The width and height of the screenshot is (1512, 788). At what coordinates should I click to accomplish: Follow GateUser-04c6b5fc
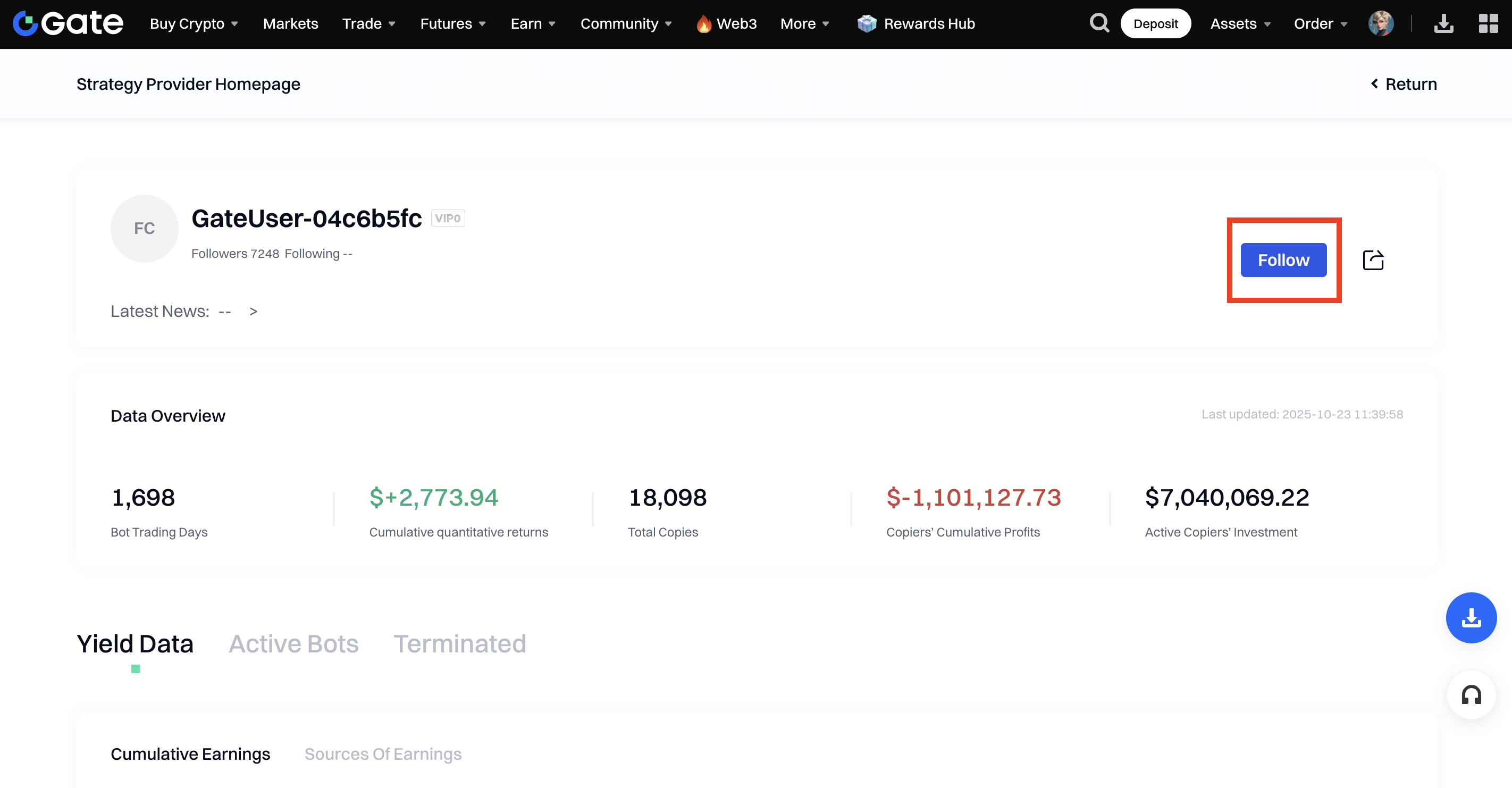(1283, 260)
